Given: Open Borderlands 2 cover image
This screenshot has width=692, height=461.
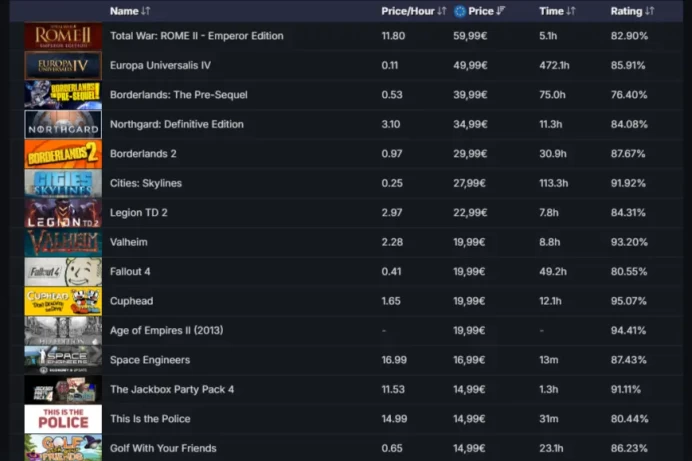Looking at the screenshot, I should point(63,154).
